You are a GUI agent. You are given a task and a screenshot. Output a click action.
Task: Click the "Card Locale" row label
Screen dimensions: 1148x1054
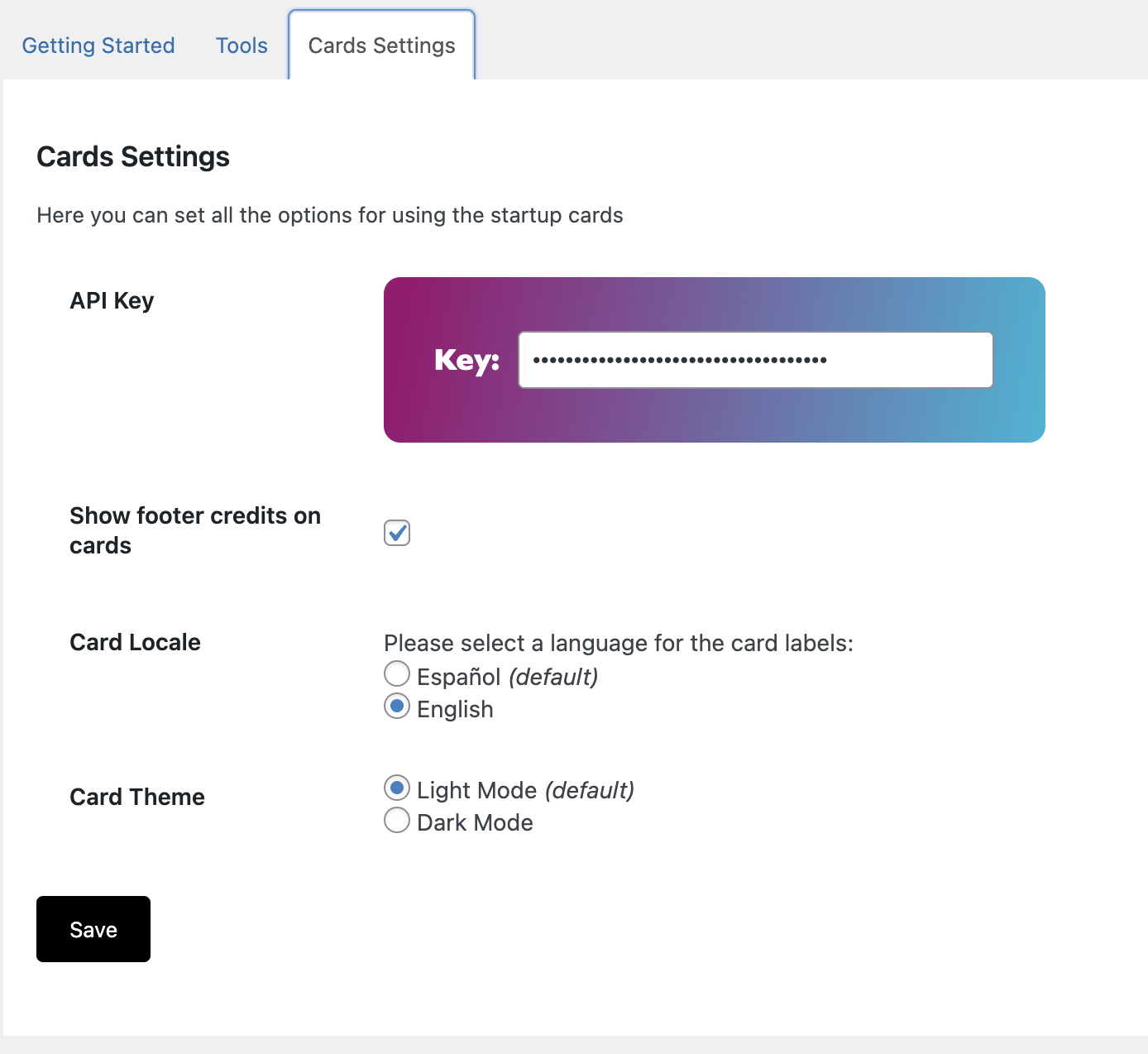coord(135,642)
